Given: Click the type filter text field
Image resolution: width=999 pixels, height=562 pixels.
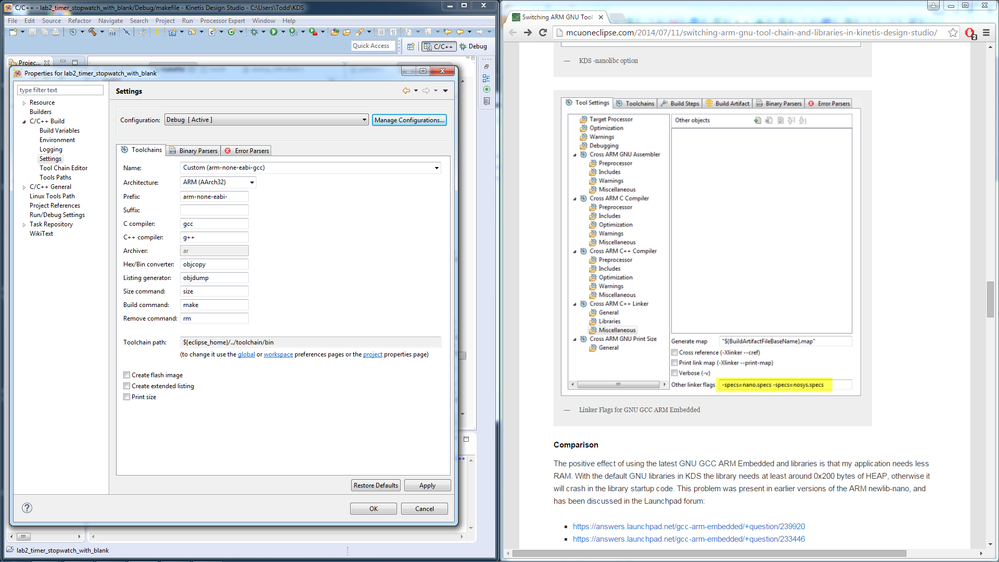Looking at the screenshot, I should click(x=60, y=90).
